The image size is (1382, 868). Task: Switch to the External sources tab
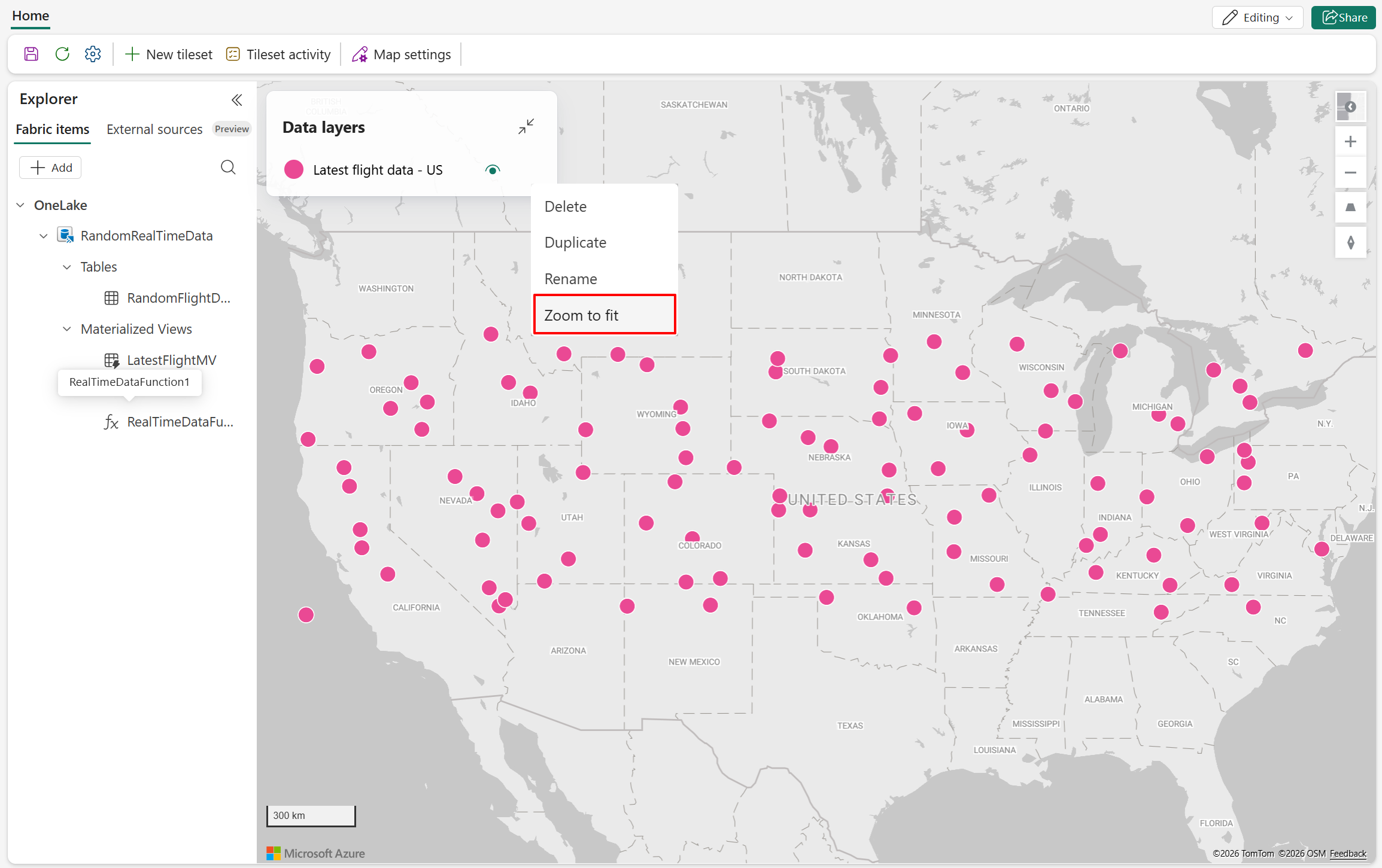[x=154, y=129]
